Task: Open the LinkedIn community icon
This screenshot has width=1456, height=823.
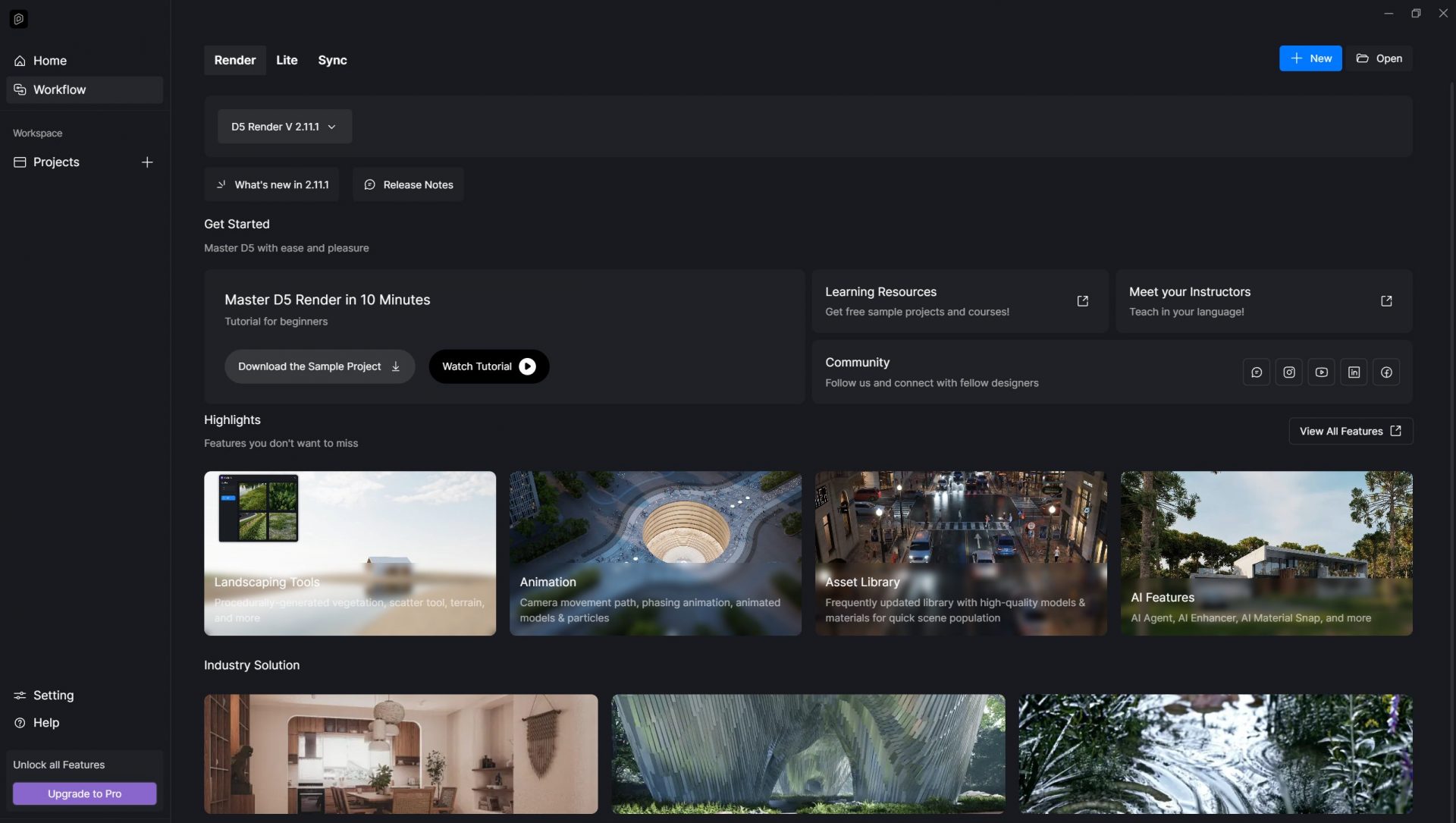Action: (x=1354, y=372)
